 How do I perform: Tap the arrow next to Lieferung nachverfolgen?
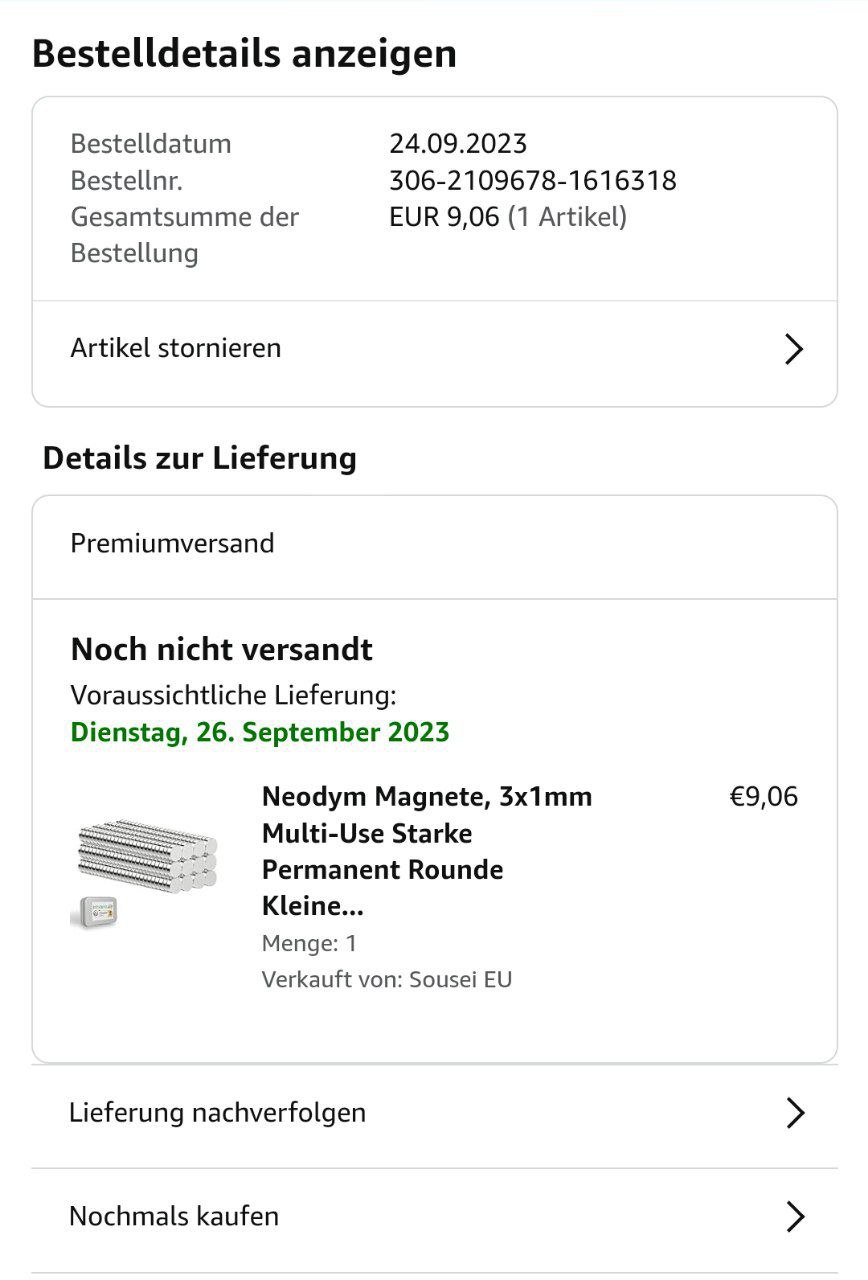pos(795,1113)
